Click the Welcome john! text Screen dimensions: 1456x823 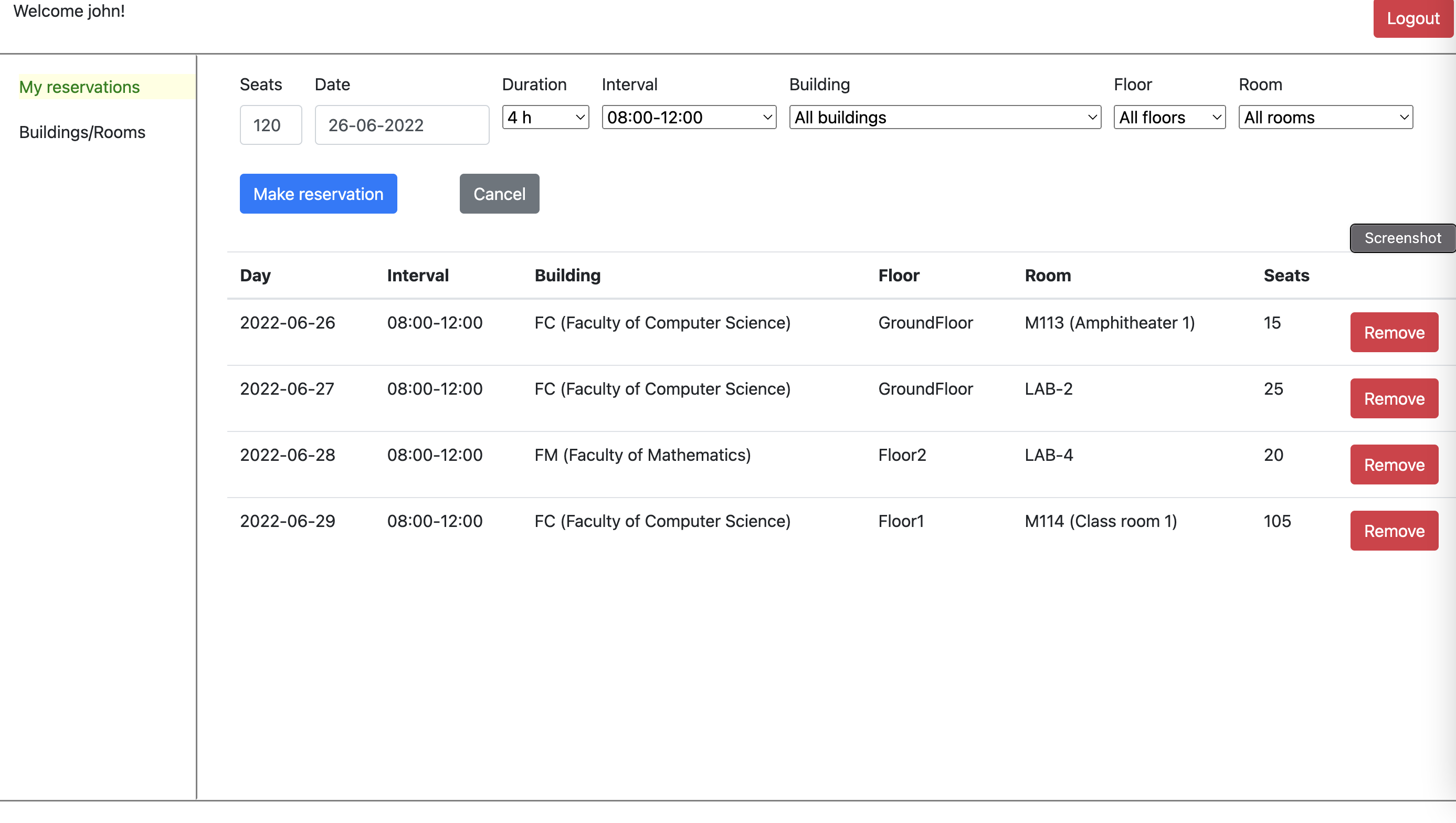click(69, 10)
